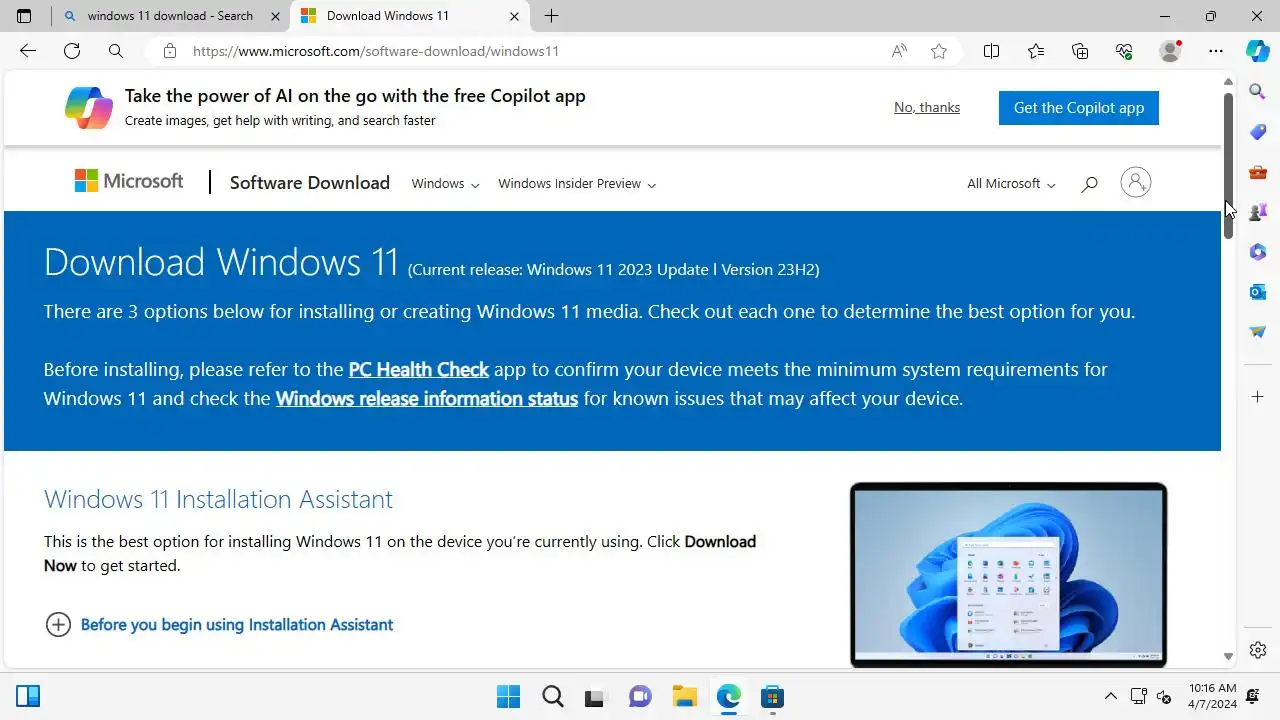Screen dimensions: 1280x720
Task: Open File Explorer from taskbar
Action: [x=684, y=696]
